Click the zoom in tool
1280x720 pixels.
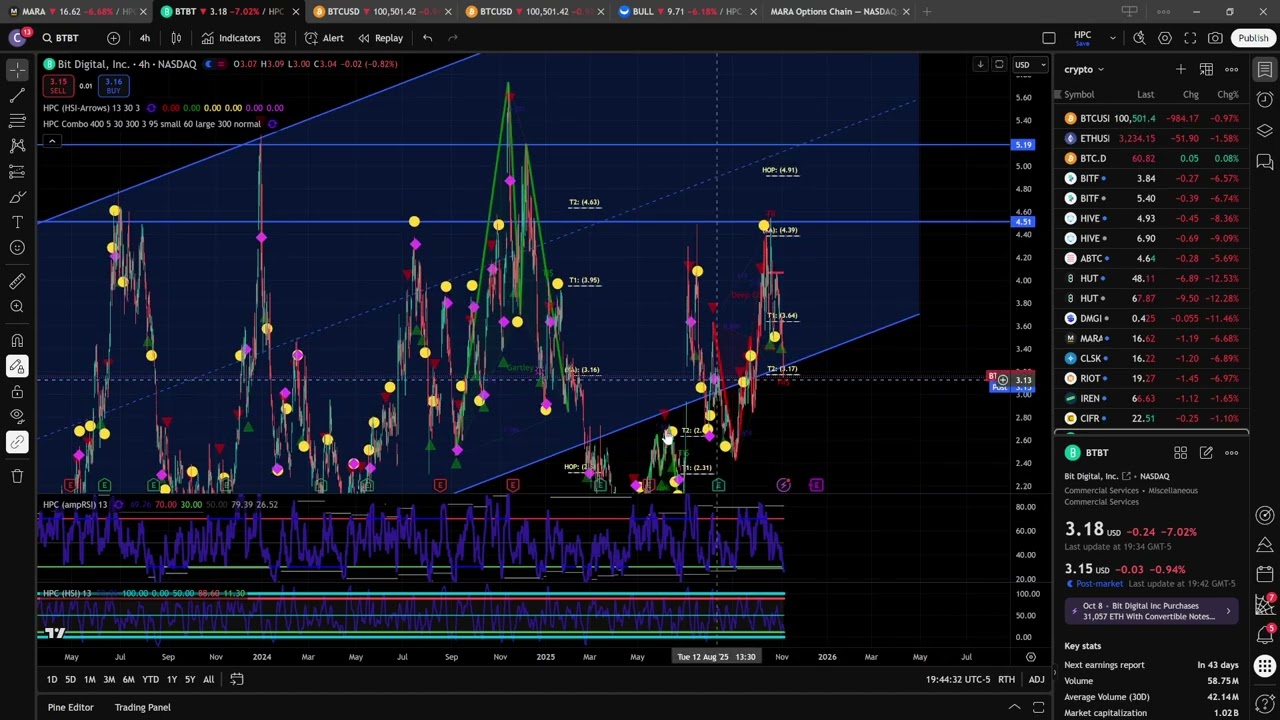click(x=17, y=307)
